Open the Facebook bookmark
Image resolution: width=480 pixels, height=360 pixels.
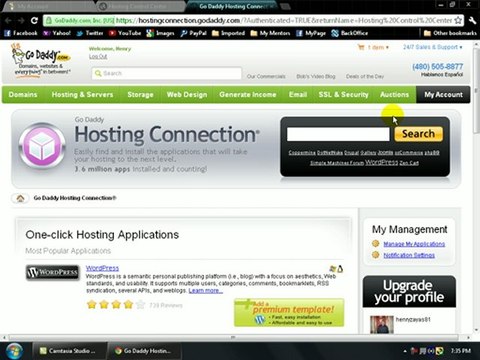pos(21,33)
